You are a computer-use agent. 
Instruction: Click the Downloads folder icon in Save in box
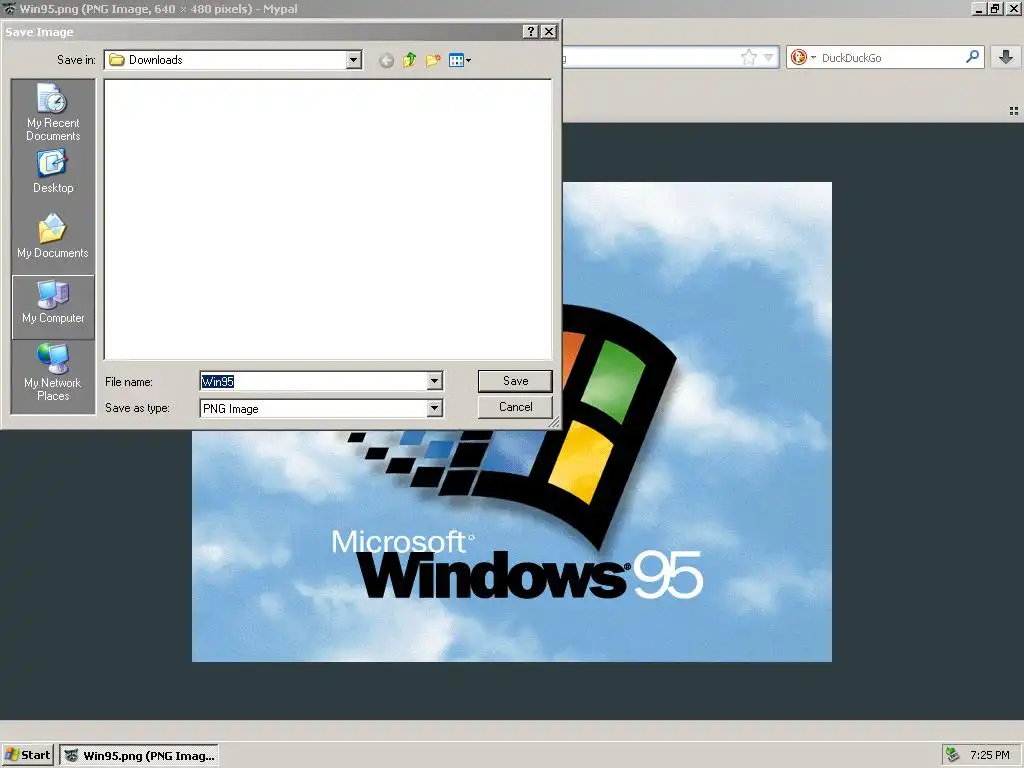pyautogui.click(x=117, y=60)
